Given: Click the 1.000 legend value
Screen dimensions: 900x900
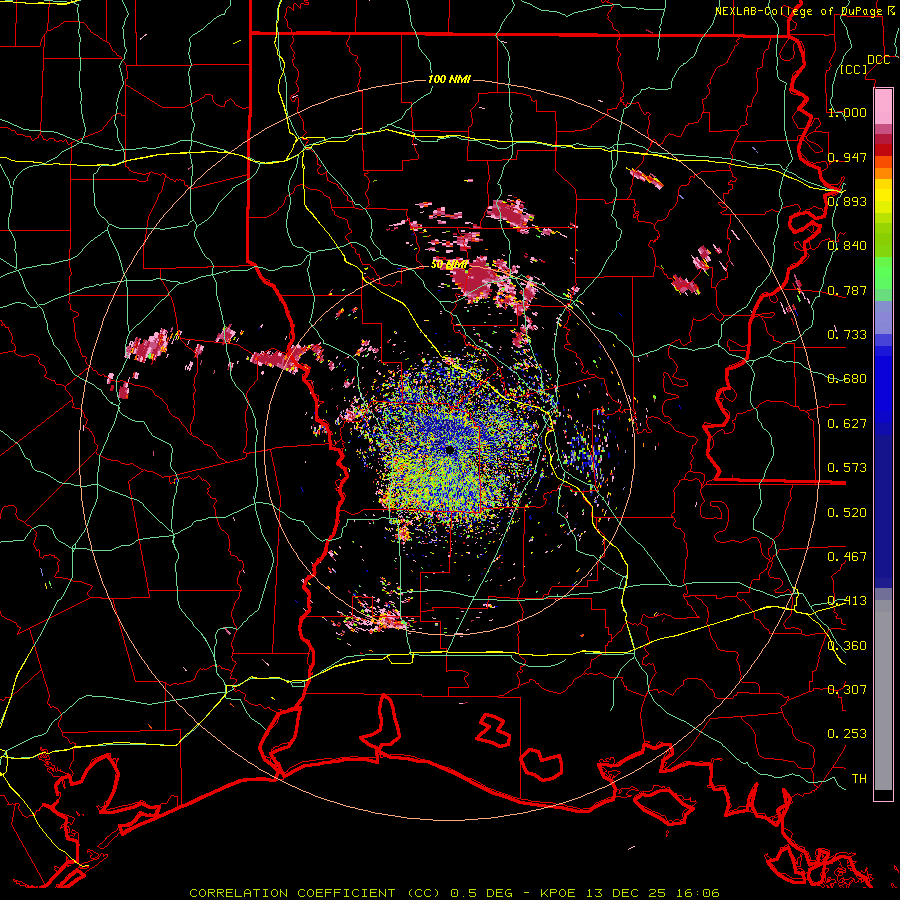Looking at the screenshot, I should 847,112.
